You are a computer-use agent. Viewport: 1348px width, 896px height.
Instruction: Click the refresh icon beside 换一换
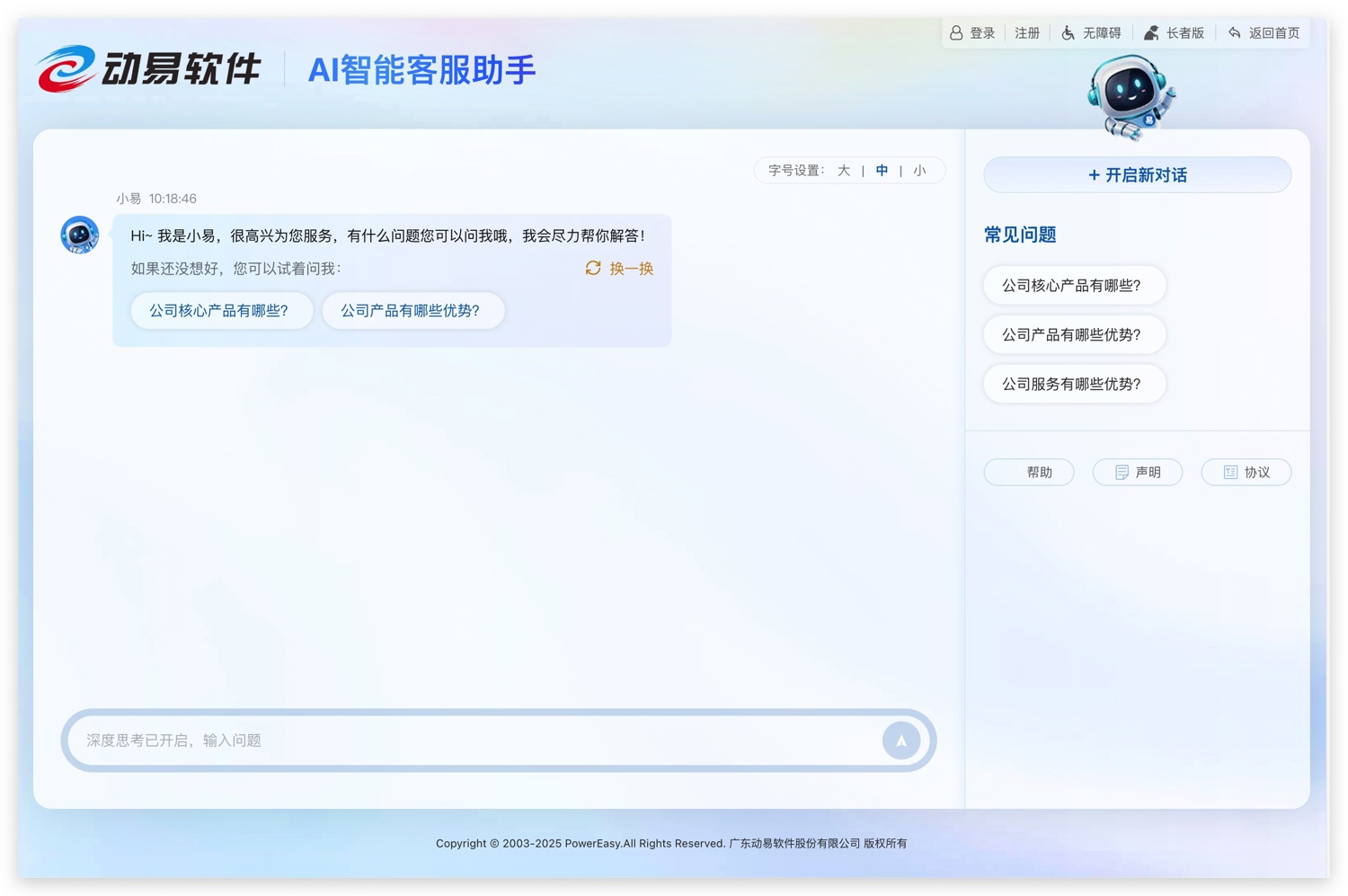click(593, 269)
